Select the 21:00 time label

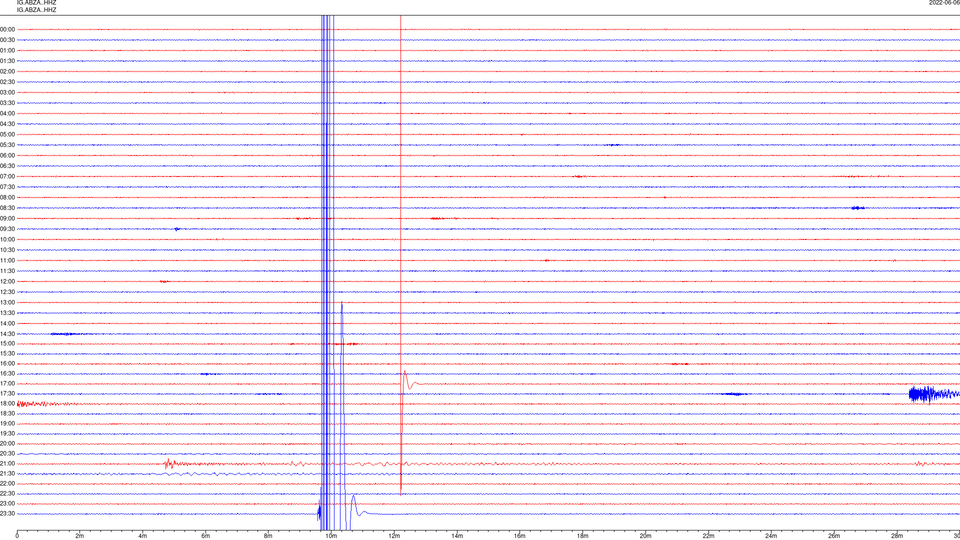7,463
